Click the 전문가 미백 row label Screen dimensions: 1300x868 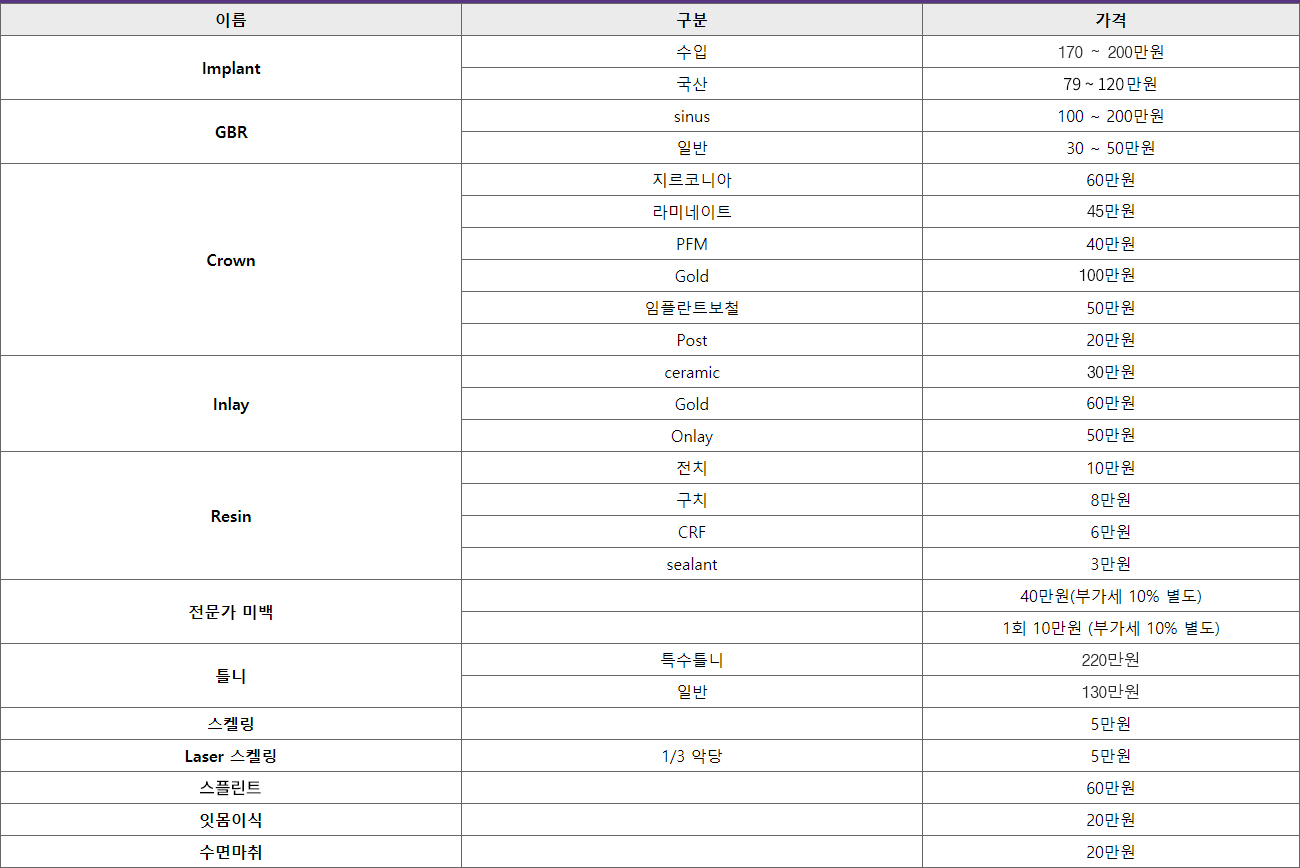230,612
